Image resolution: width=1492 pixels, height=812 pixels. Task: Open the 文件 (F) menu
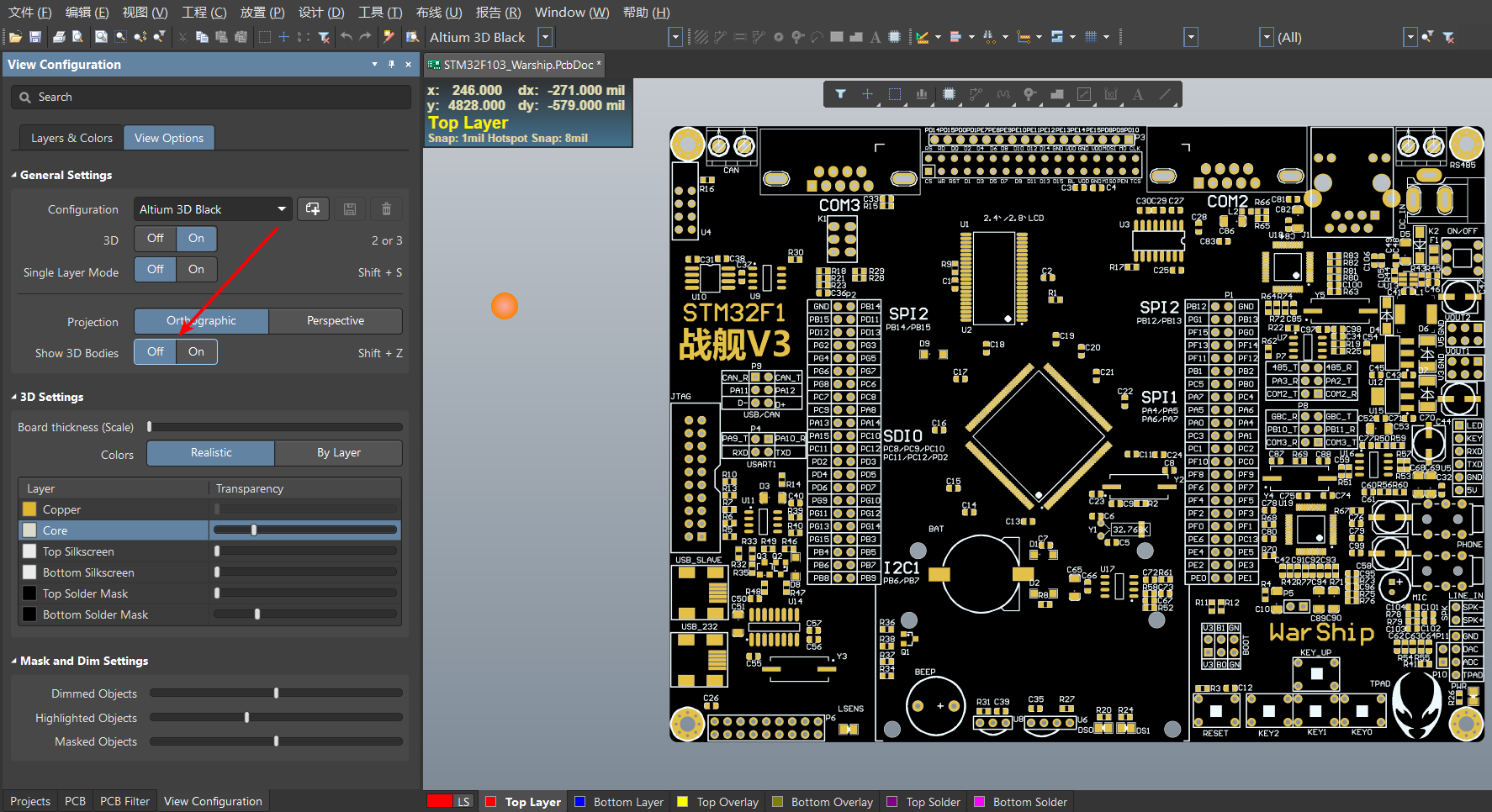coord(29,13)
